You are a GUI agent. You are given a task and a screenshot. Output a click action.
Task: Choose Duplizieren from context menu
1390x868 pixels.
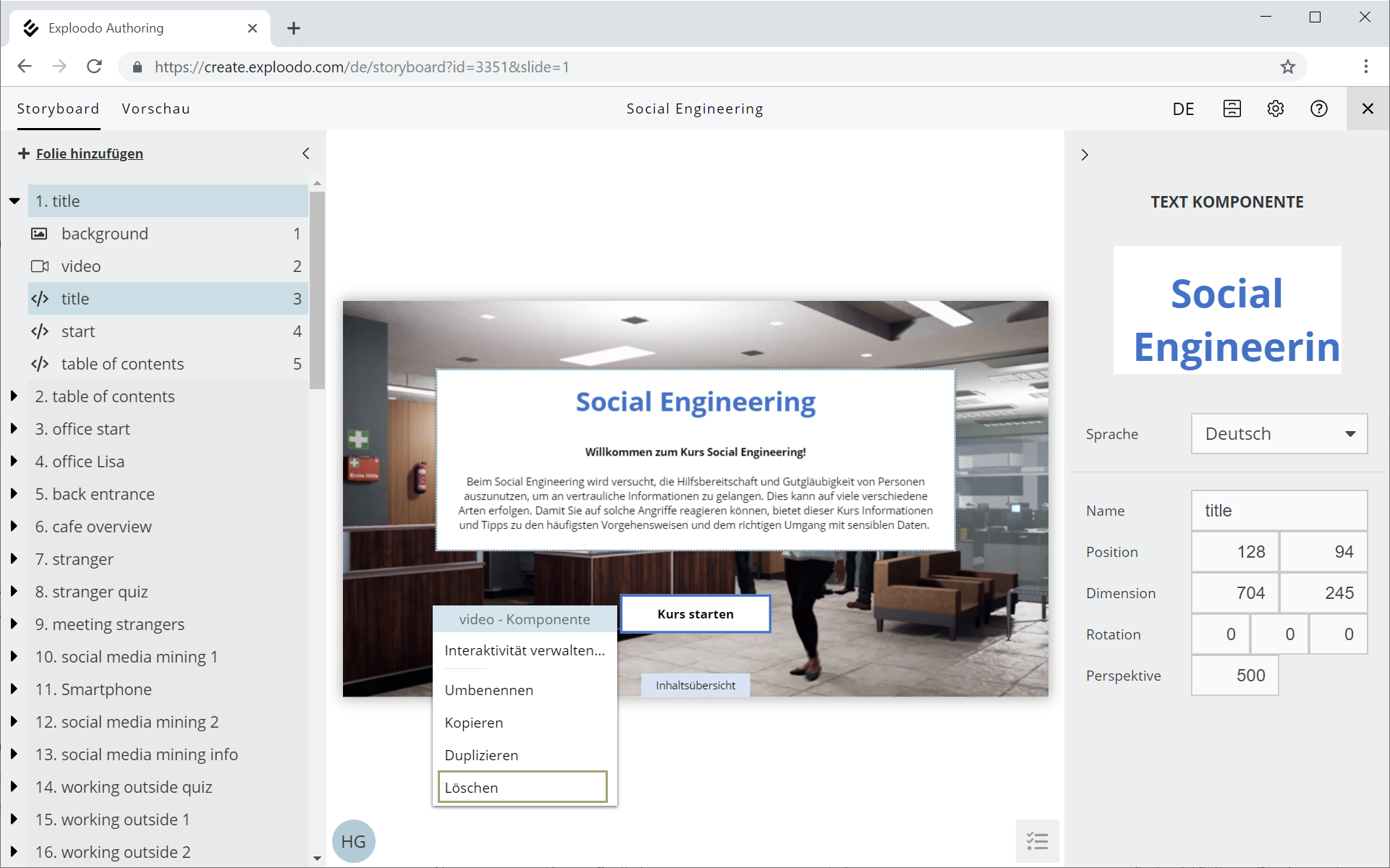point(481,755)
